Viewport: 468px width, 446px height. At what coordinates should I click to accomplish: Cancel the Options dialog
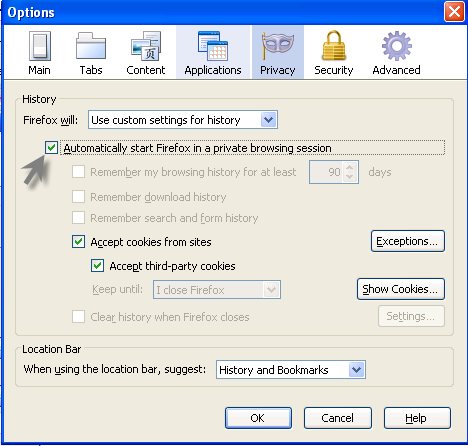coord(338,418)
